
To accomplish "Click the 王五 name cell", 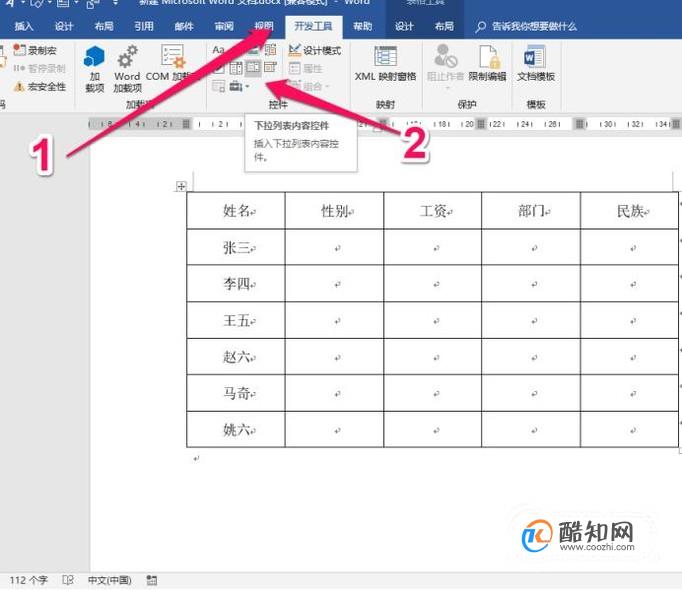I will click(236, 320).
